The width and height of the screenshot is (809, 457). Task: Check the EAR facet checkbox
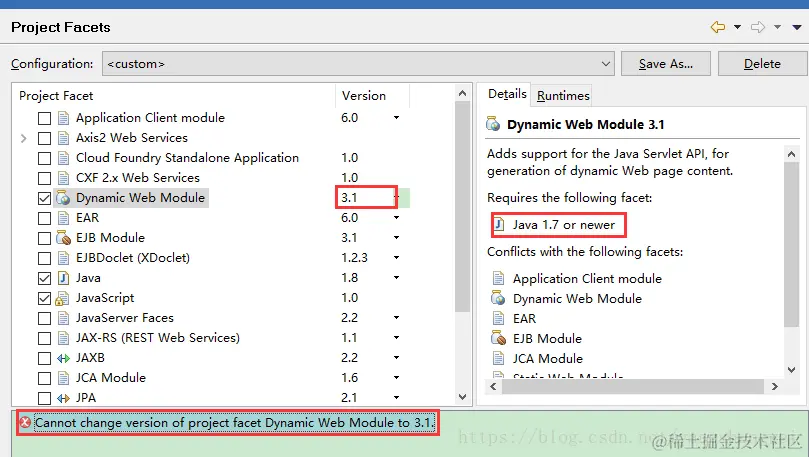point(44,218)
